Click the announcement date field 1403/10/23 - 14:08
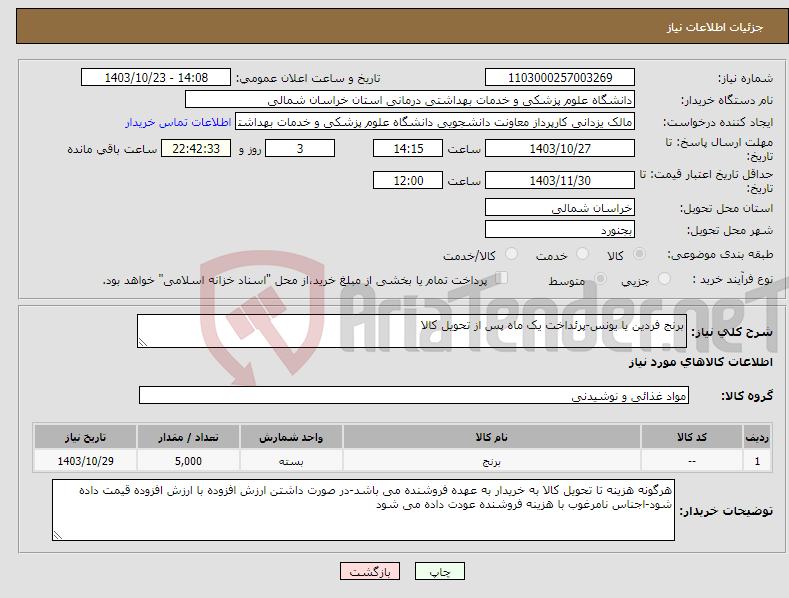Viewport: 789px width, 598px height. click(156, 78)
